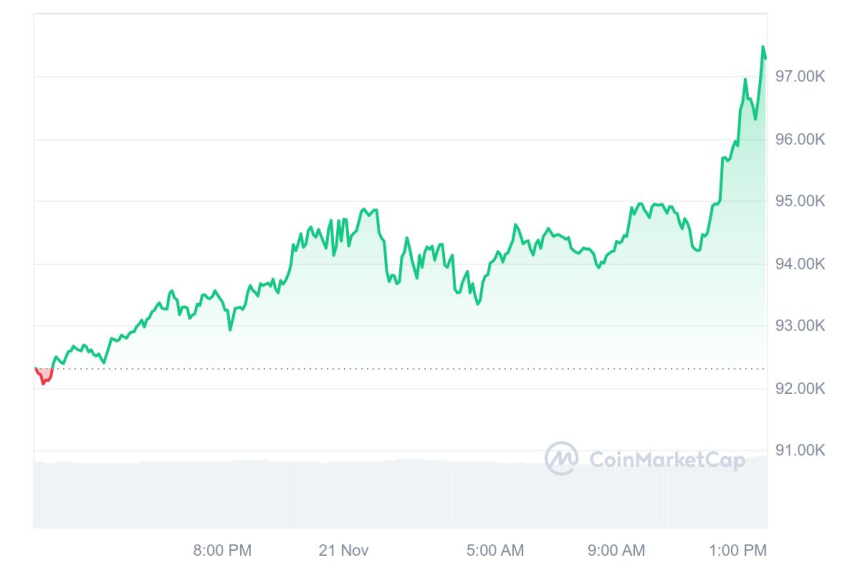Click the CoinMarketCap logo icon
The height and width of the screenshot is (573, 860).
tap(561, 458)
